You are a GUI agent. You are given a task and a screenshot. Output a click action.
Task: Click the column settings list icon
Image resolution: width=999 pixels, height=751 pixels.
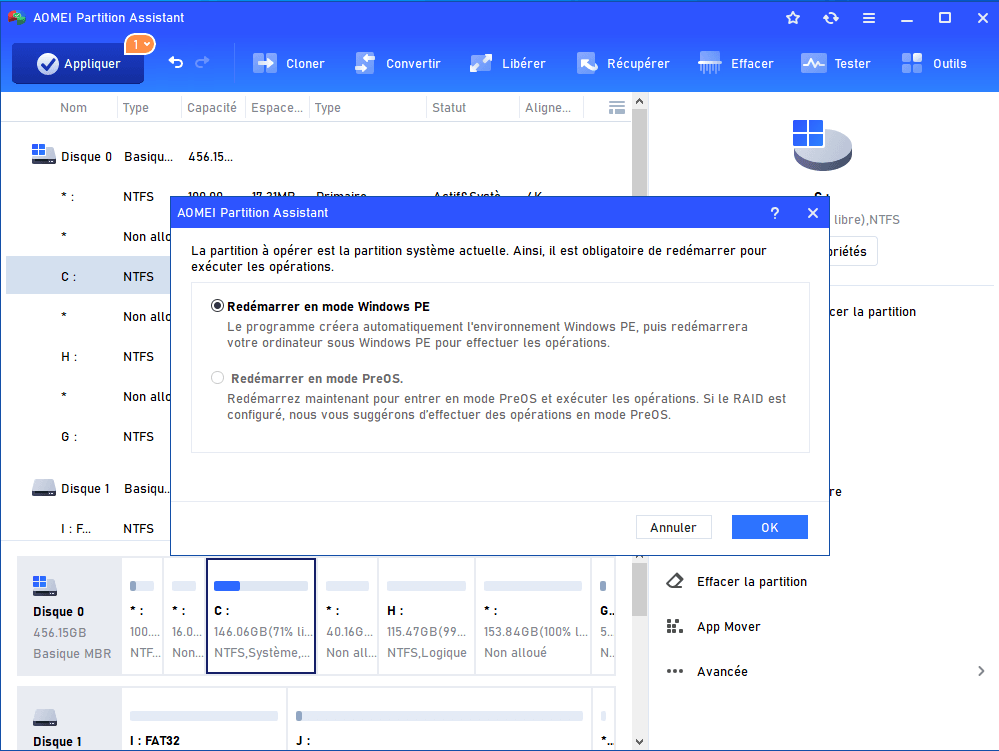(x=617, y=108)
